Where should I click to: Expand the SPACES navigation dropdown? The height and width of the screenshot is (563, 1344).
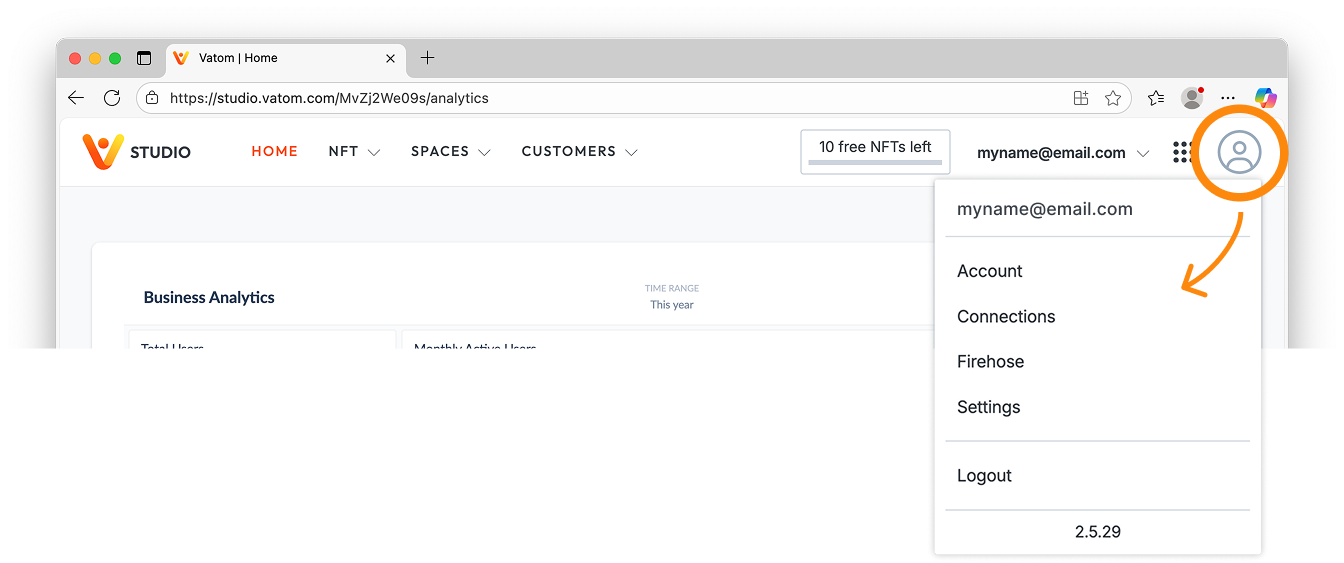(x=451, y=152)
